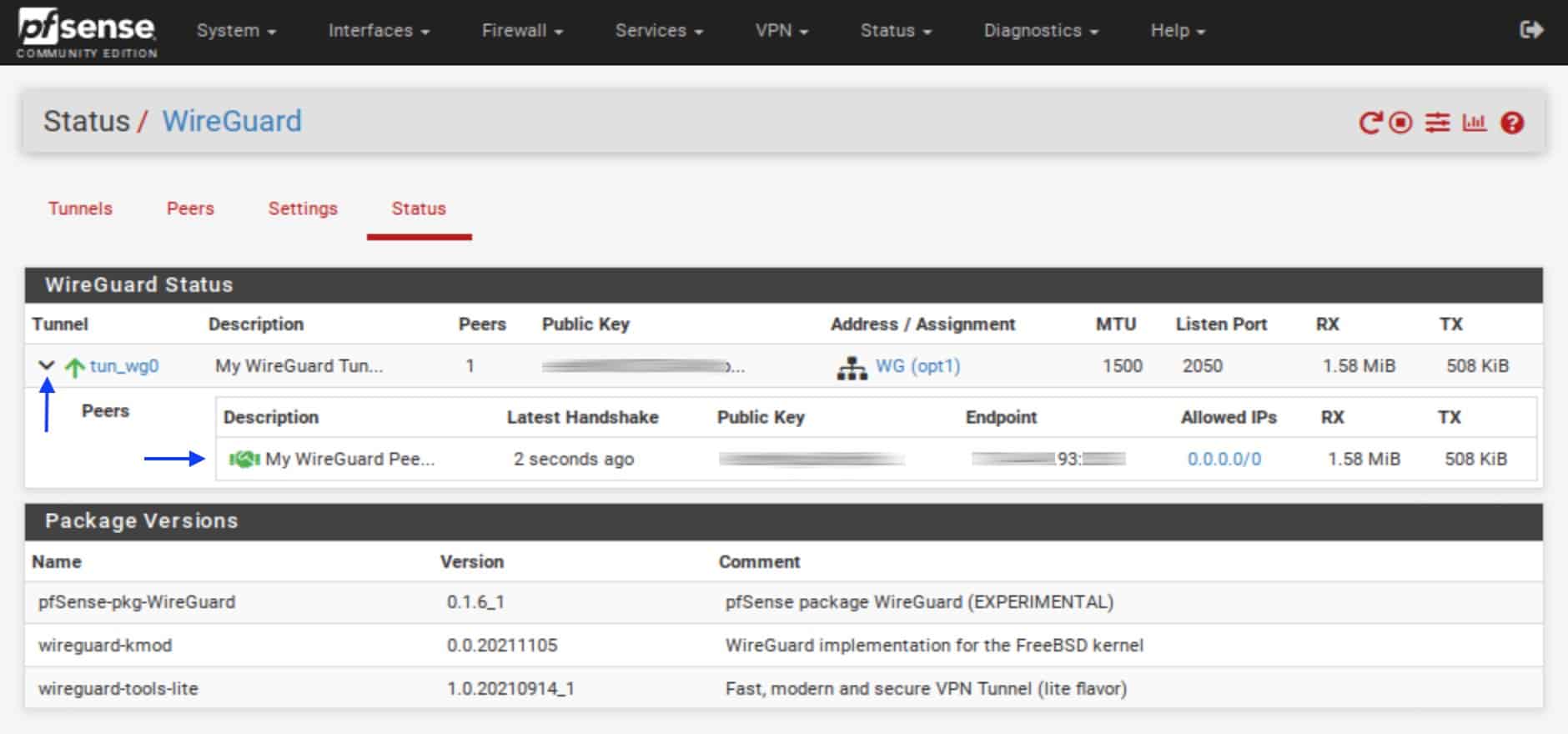Viewport: 1568px width, 734px height.
Task: Click version 0.1.6_1
Action: (x=475, y=602)
